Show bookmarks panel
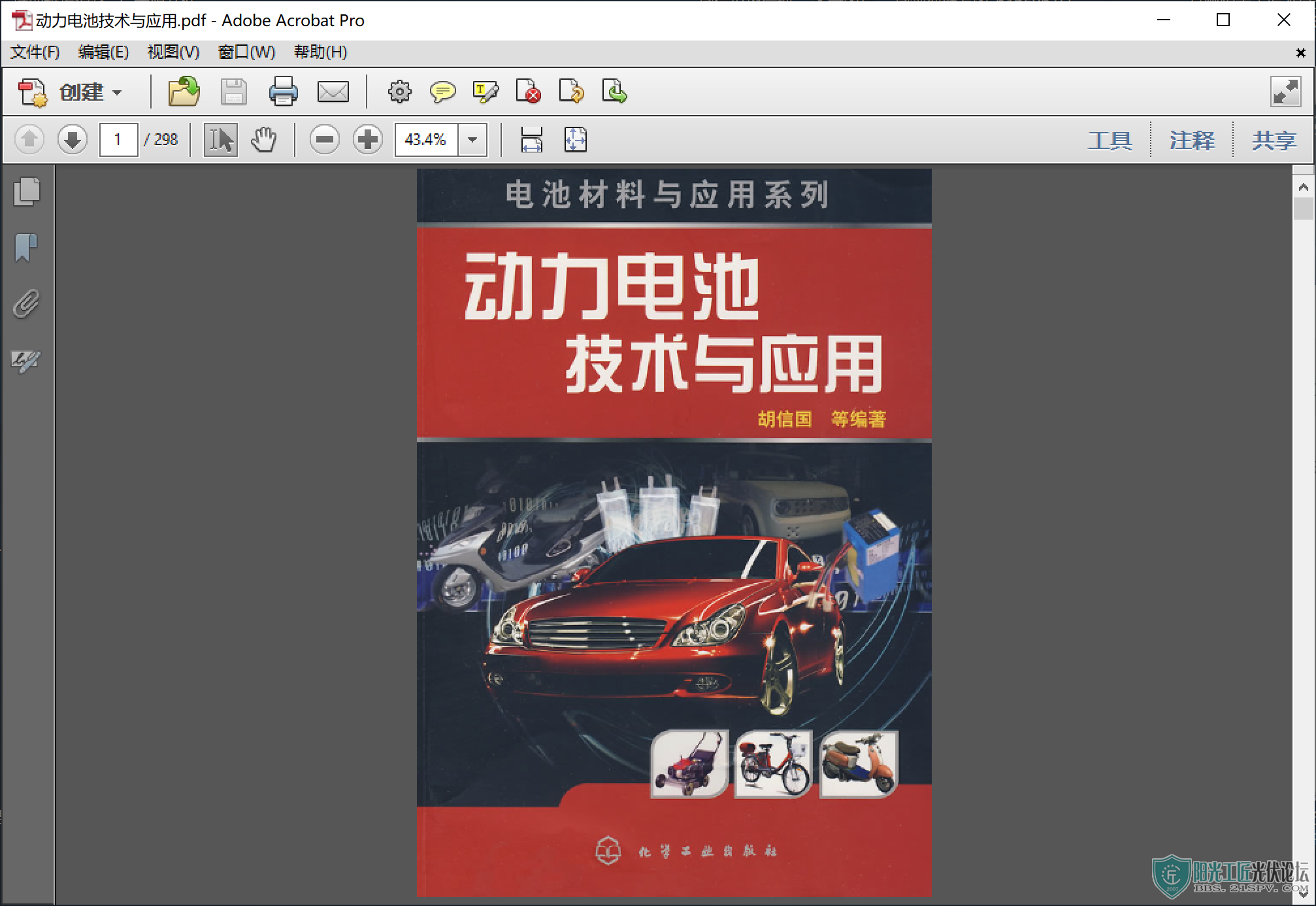Viewport: 1316px width, 906px height. 26,248
